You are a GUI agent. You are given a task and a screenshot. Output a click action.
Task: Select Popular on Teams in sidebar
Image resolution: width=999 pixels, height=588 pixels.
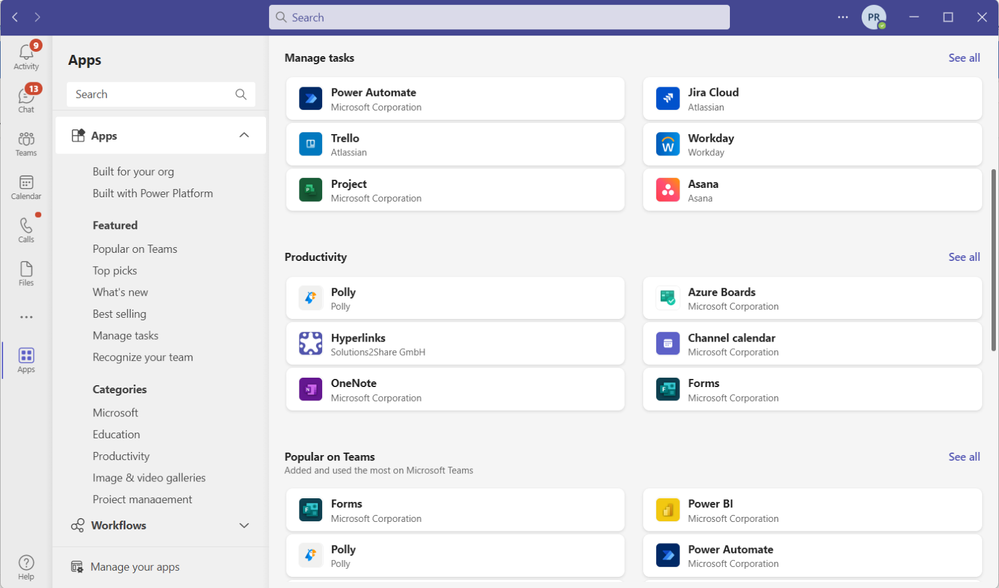pos(135,249)
